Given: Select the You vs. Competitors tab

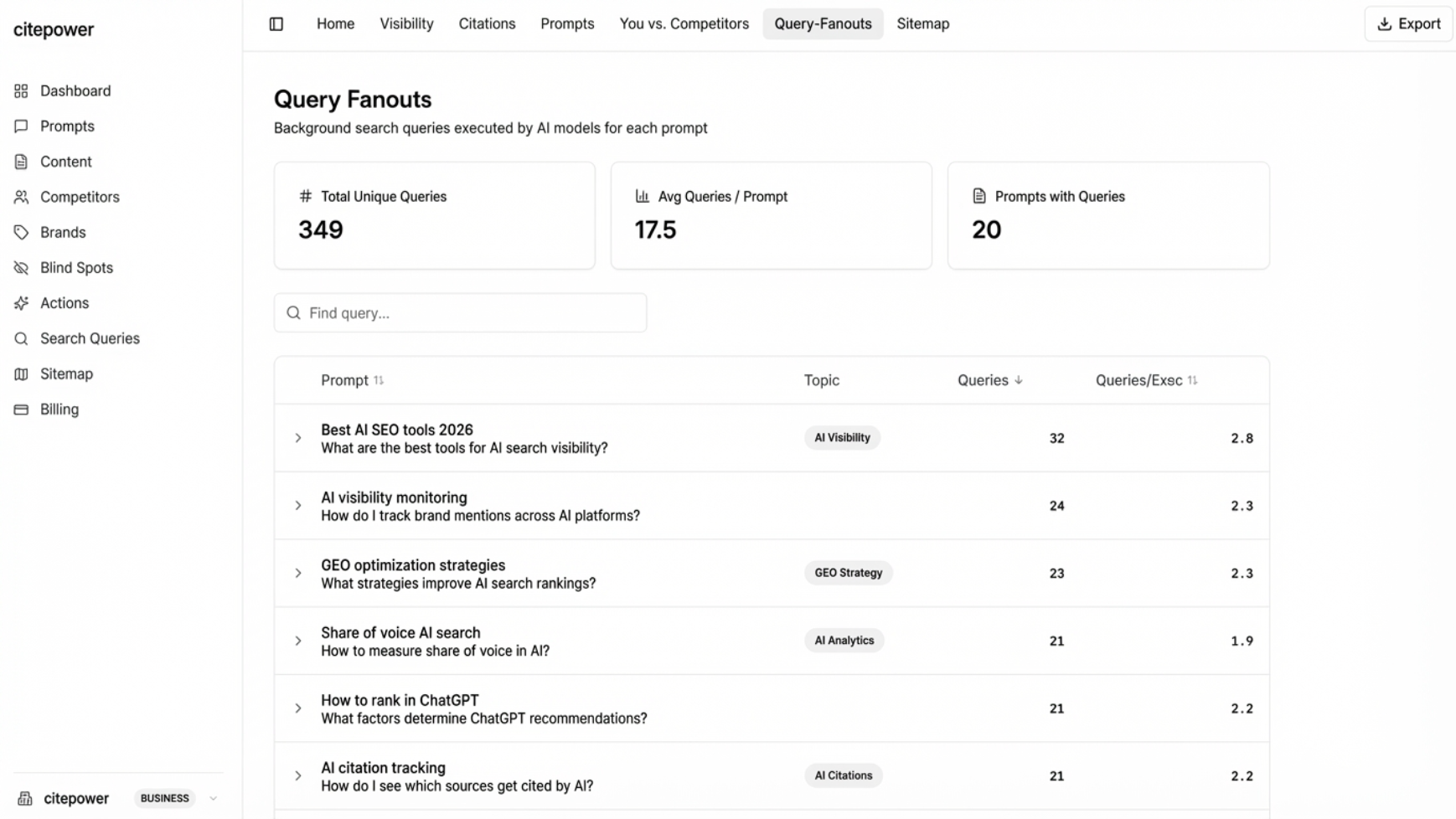Looking at the screenshot, I should click(x=684, y=24).
